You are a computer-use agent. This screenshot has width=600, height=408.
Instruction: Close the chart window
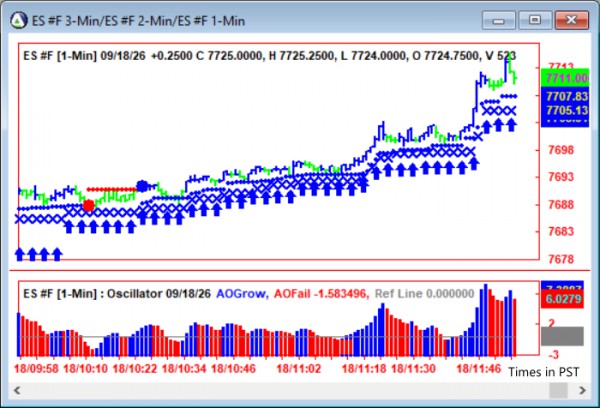click(x=571, y=20)
